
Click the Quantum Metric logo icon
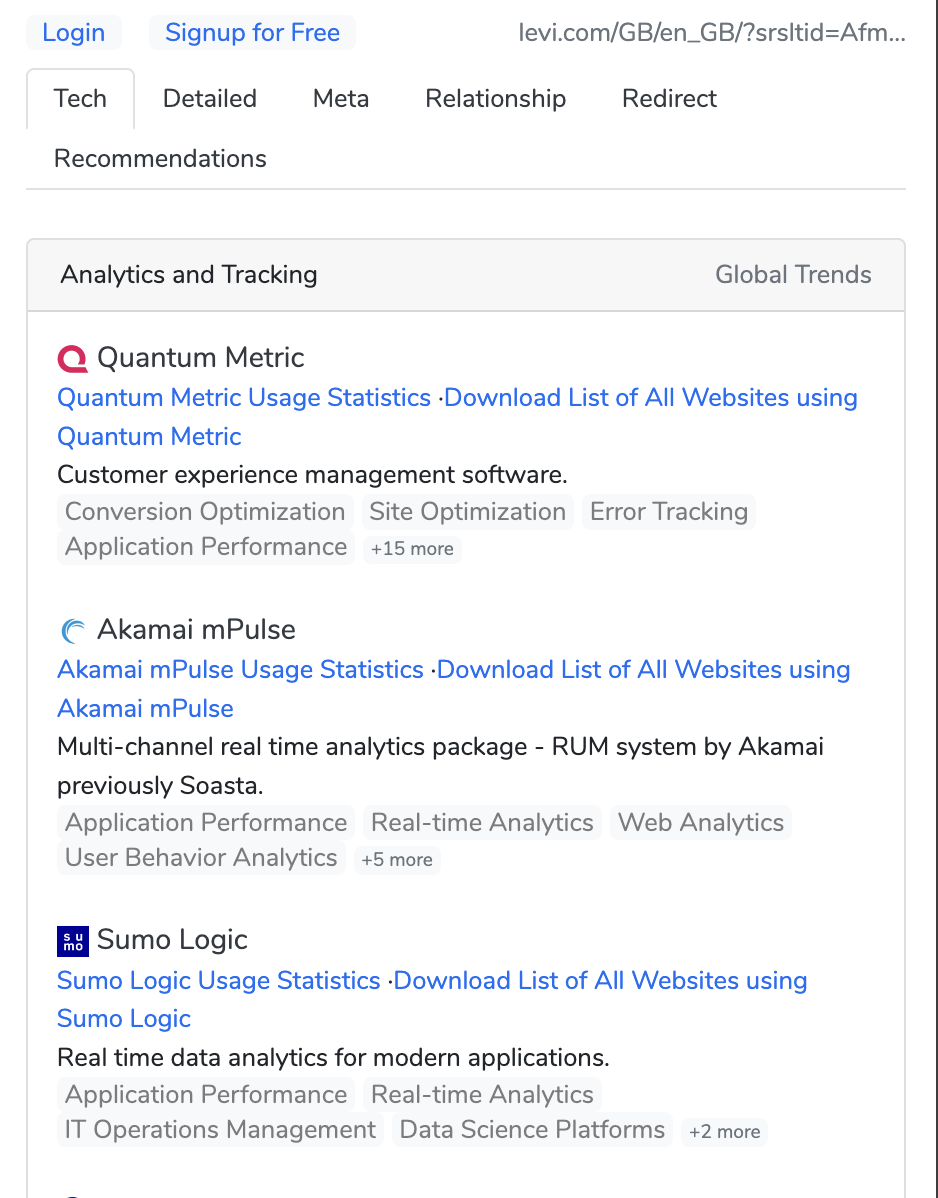71,357
